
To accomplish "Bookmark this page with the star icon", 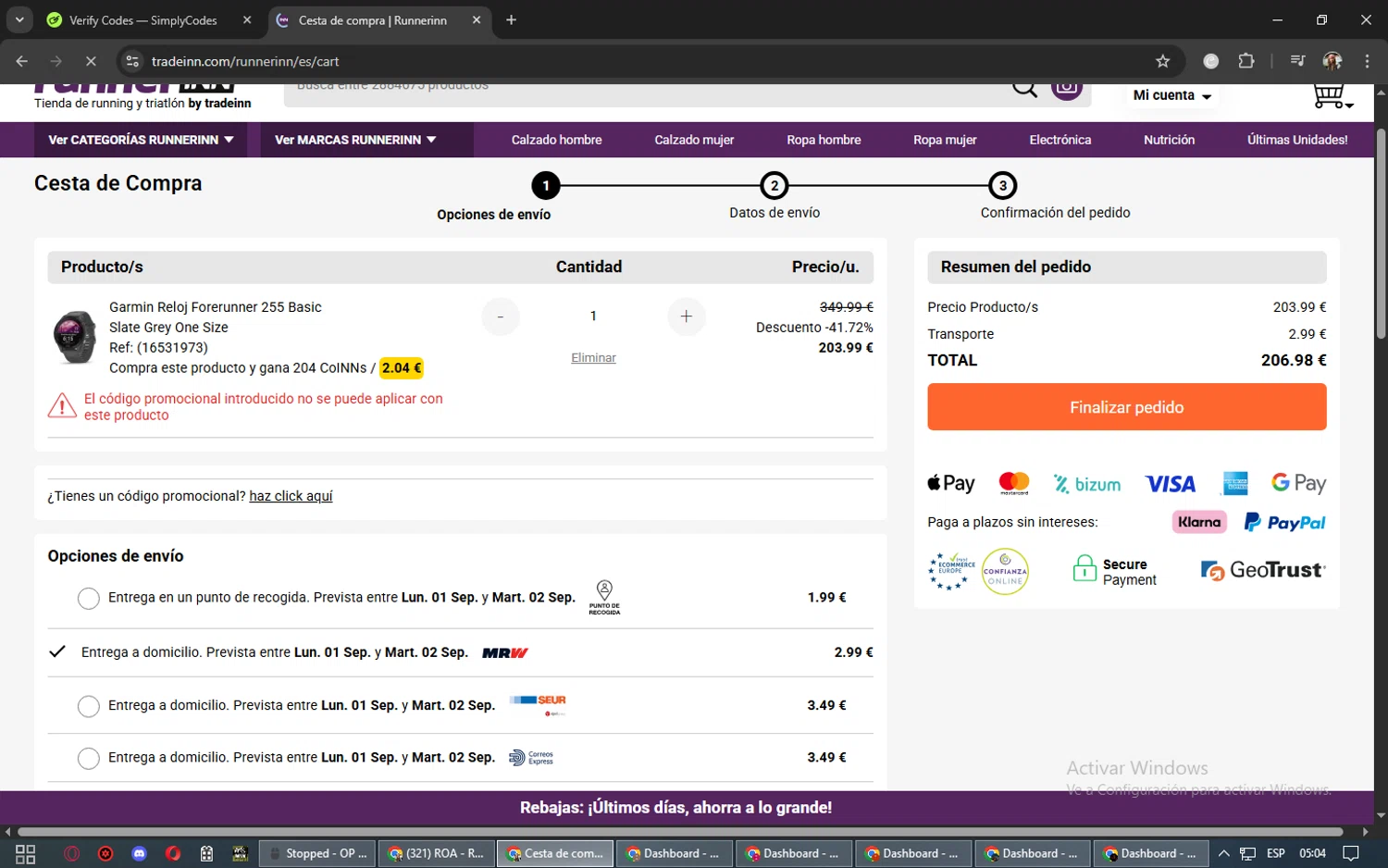I will coord(1163,61).
